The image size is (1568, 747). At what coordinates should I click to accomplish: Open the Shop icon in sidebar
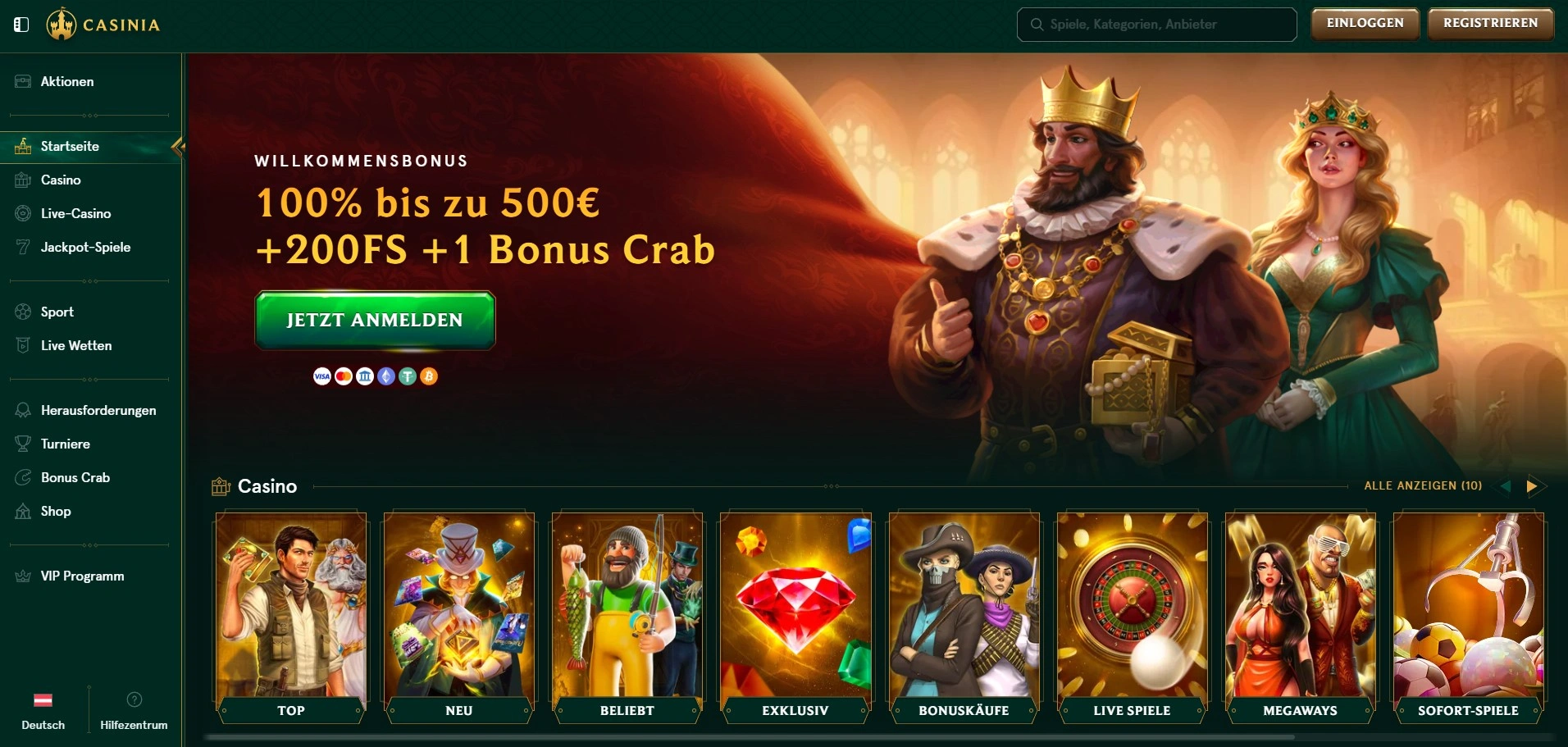point(23,511)
